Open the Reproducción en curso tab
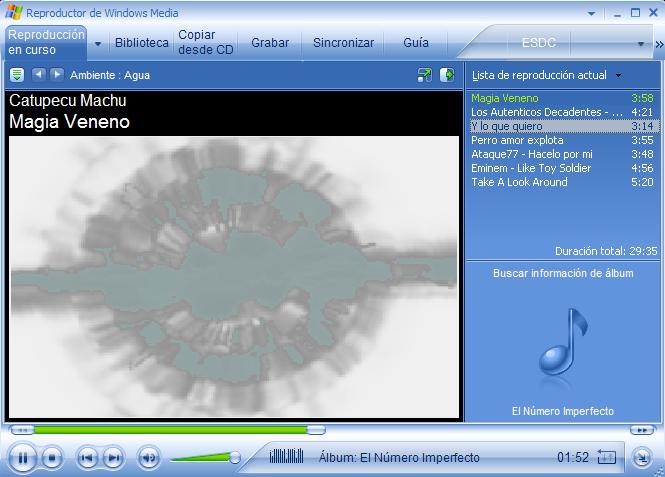Viewport: 665px width, 477px height. pos(46,42)
